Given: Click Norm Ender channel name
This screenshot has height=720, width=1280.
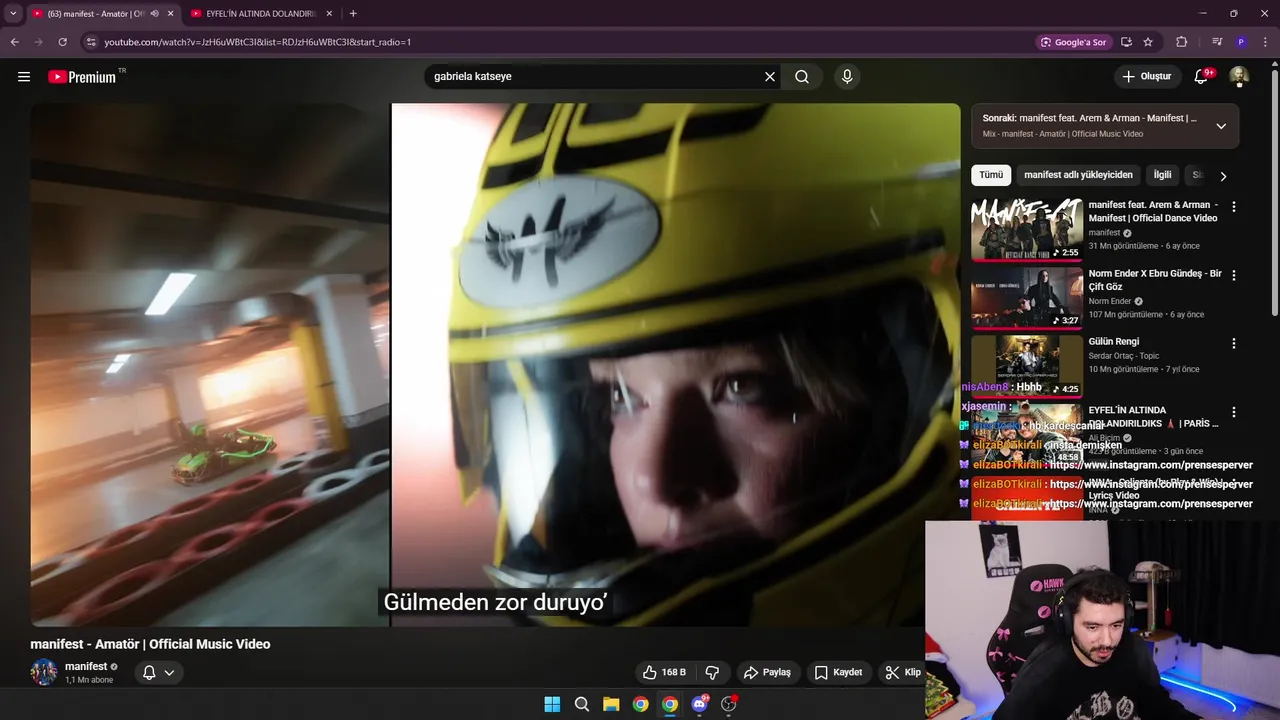Looking at the screenshot, I should pyautogui.click(x=1110, y=301).
